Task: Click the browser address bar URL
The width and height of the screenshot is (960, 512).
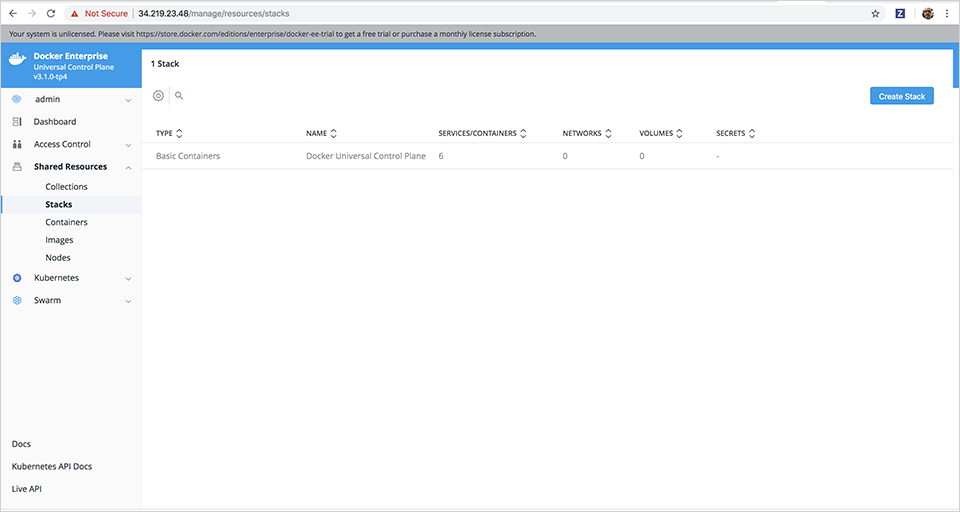Action: point(214,13)
